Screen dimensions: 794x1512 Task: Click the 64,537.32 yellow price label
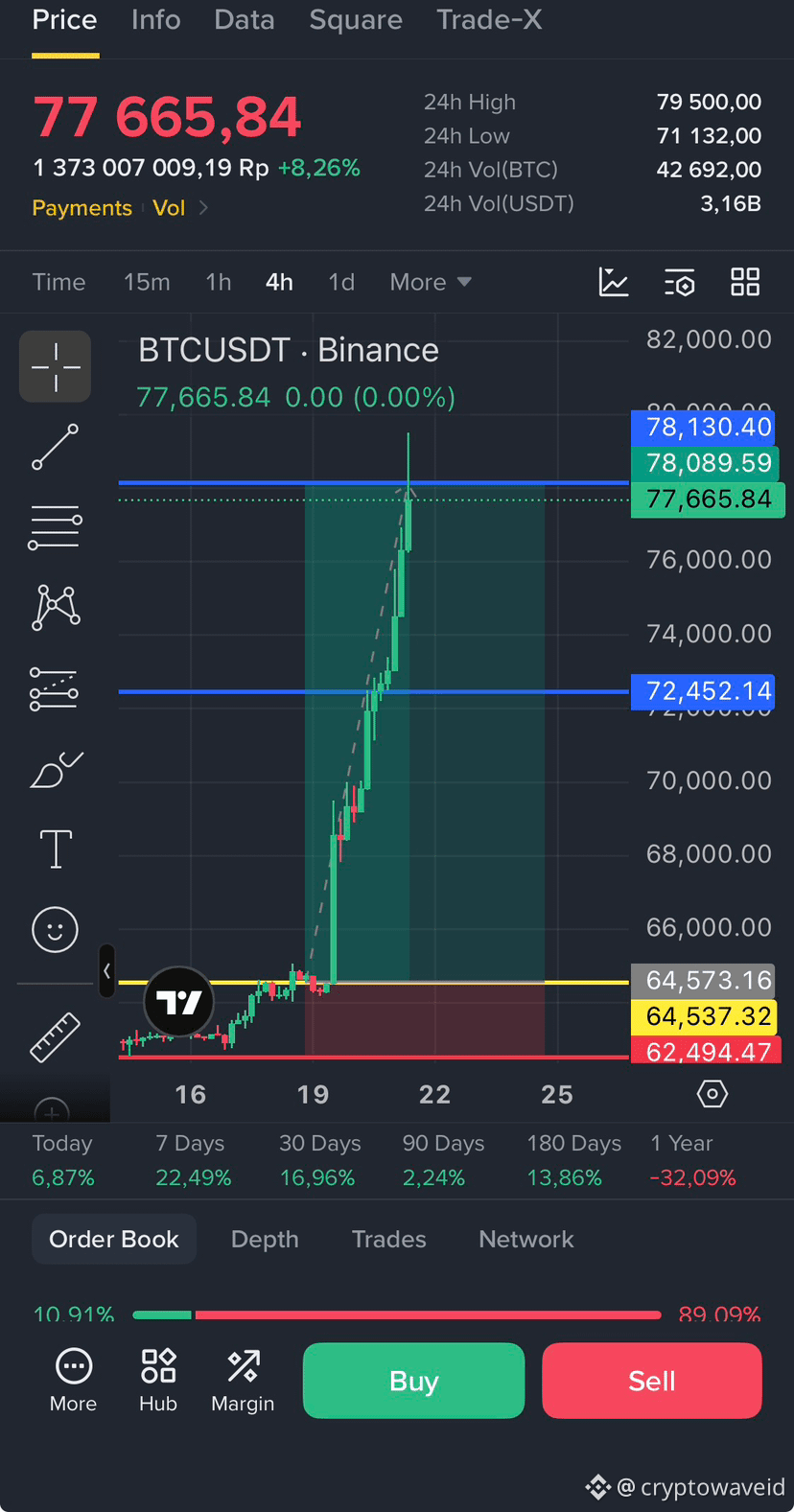[x=704, y=1016]
